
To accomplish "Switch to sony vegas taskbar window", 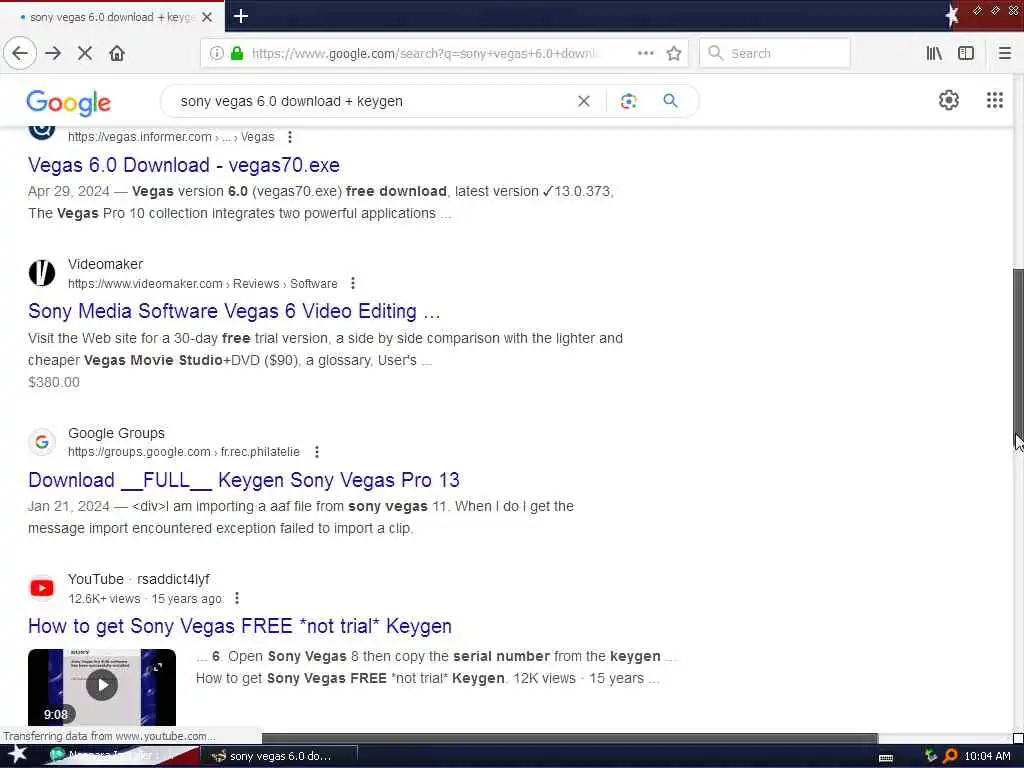I will [280, 756].
